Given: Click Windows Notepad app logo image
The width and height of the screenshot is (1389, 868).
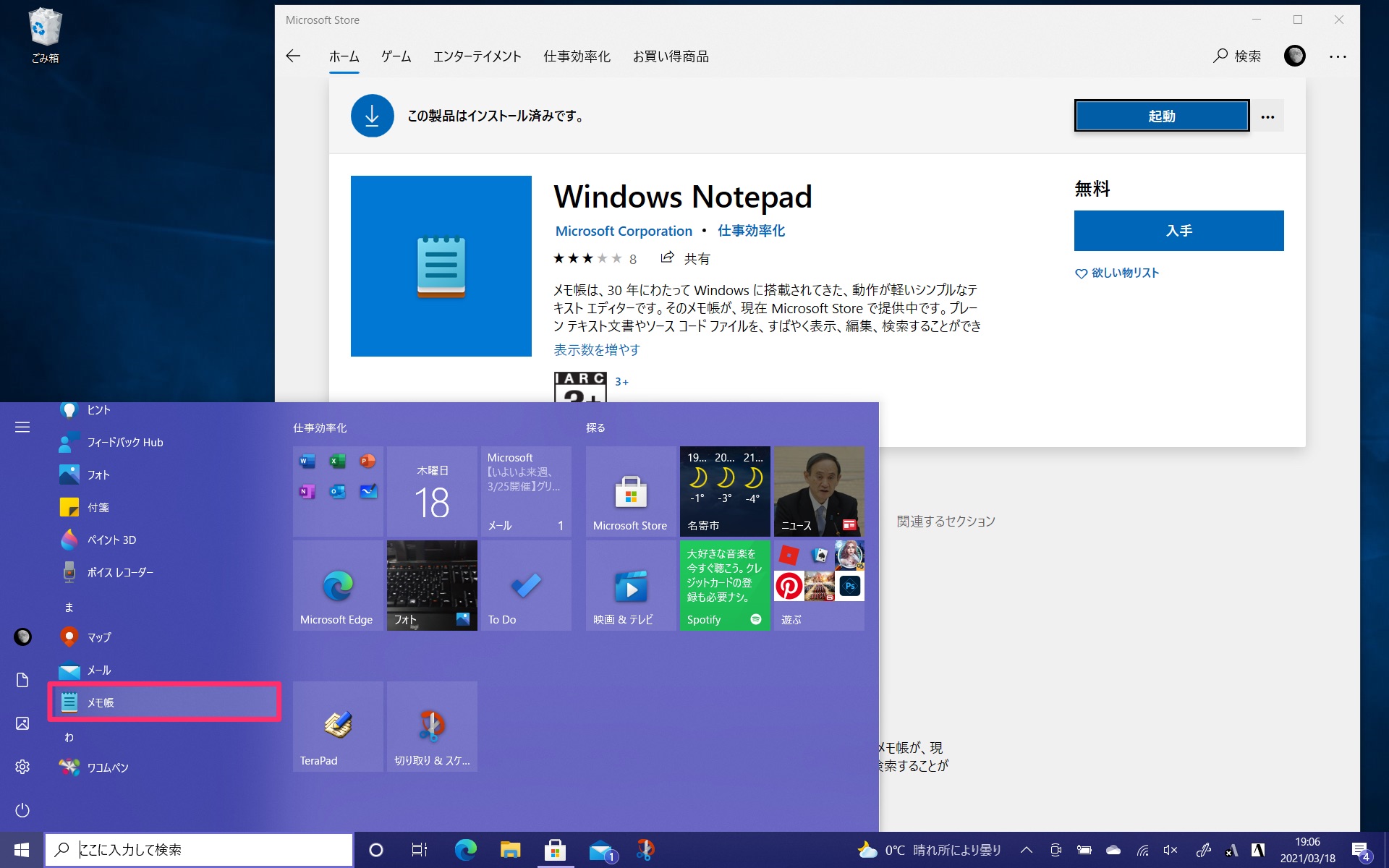Looking at the screenshot, I should (441, 266).
